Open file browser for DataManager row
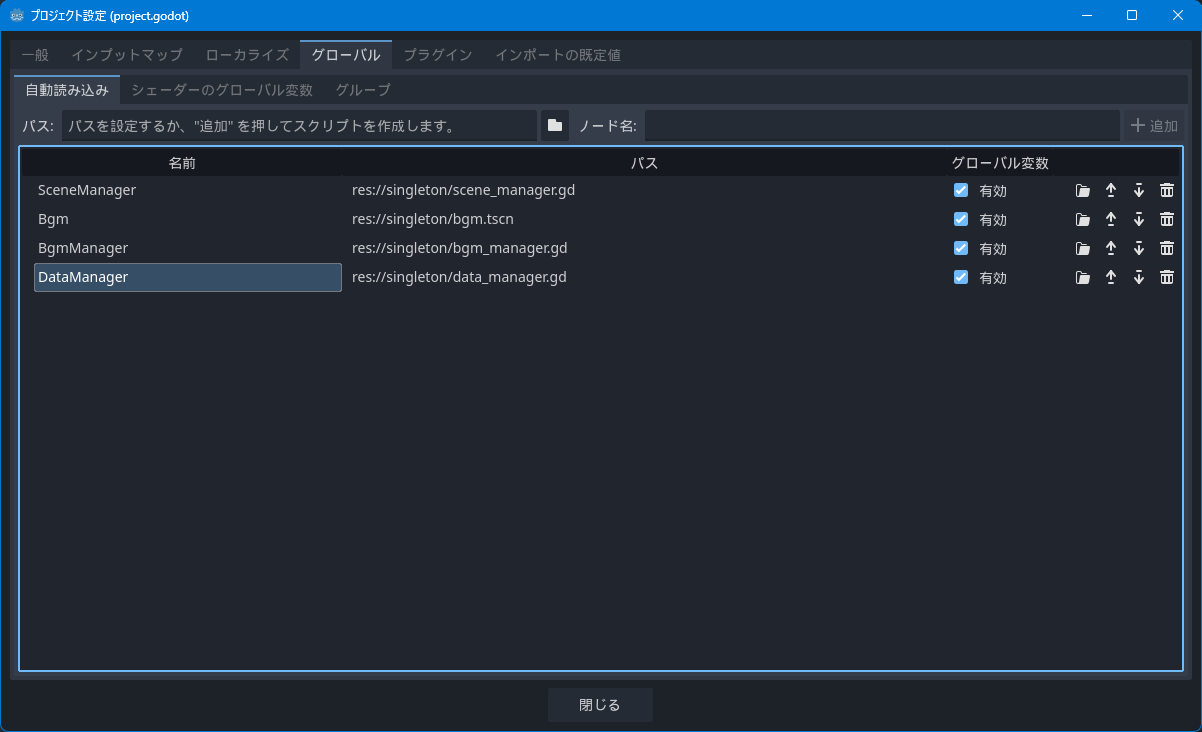This screenshot has height=732, width=1202. (1082, 277)
